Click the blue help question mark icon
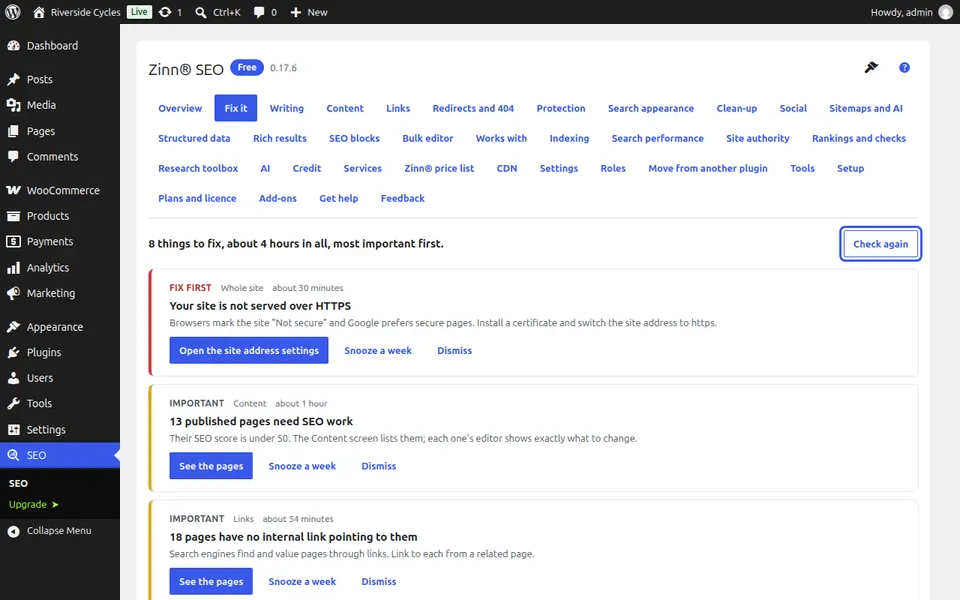960x600 pixels. click(904, 67)
